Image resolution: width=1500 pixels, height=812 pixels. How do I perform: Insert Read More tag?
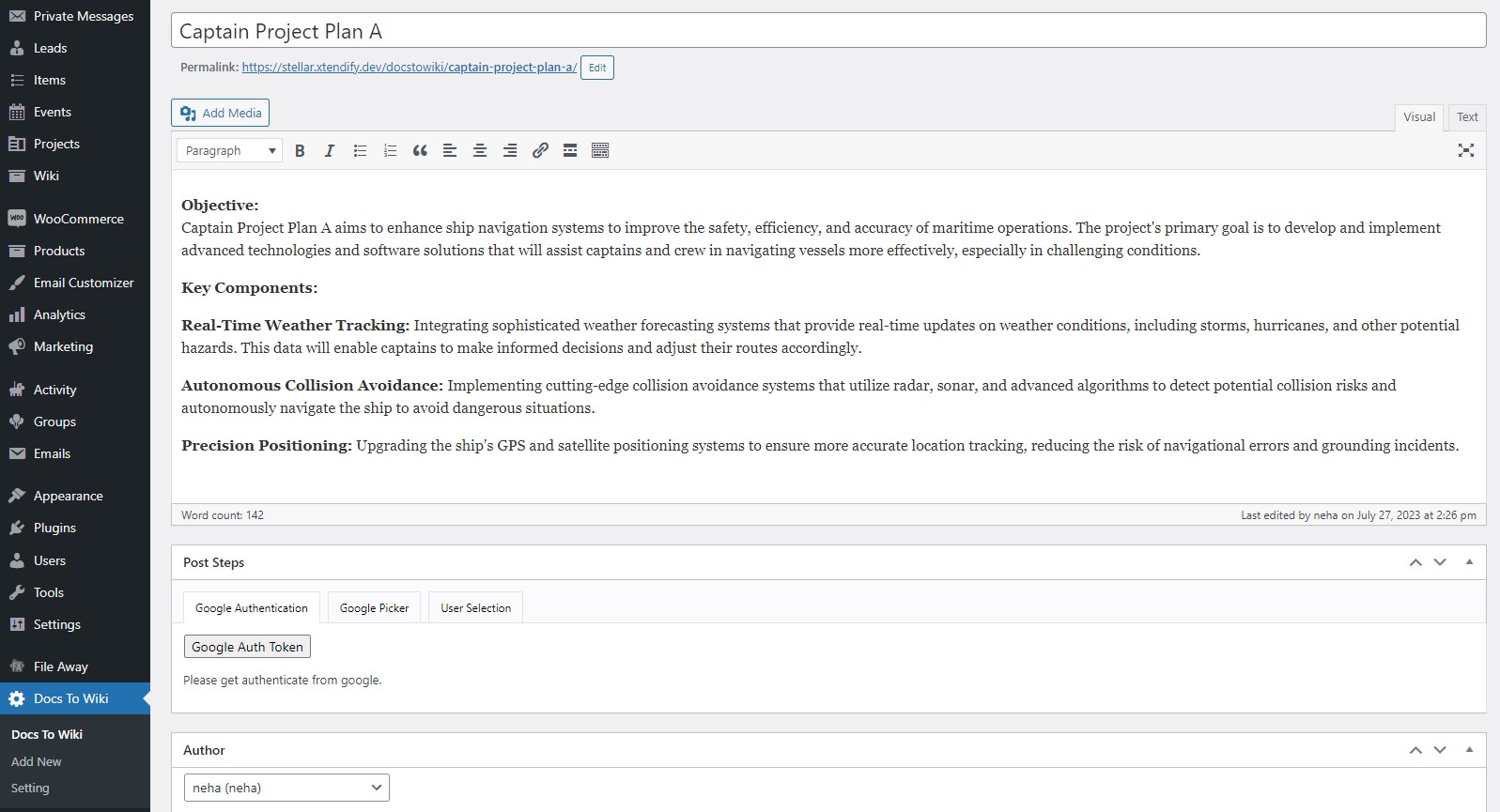[x=570, y=150]
